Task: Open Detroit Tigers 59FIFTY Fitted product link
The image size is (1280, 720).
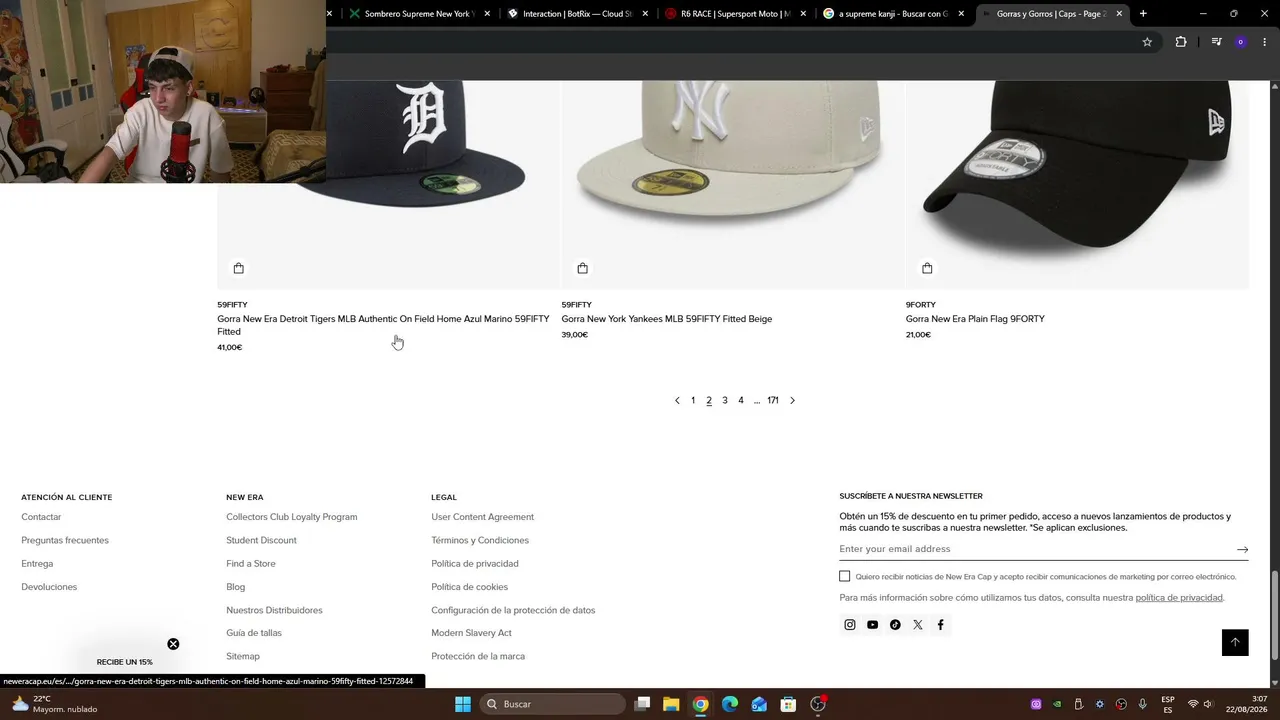Action: (x=383, y=325)
